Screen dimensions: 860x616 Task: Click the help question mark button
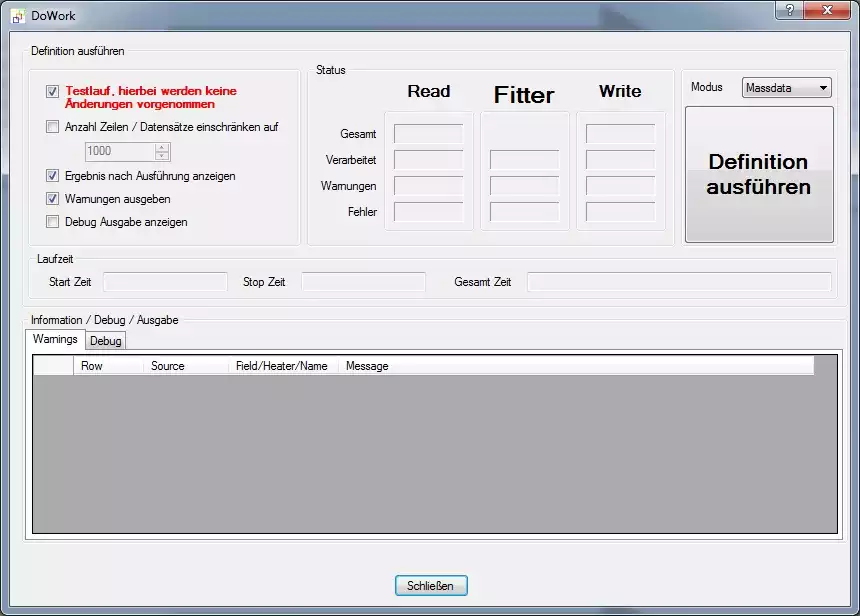790,9
